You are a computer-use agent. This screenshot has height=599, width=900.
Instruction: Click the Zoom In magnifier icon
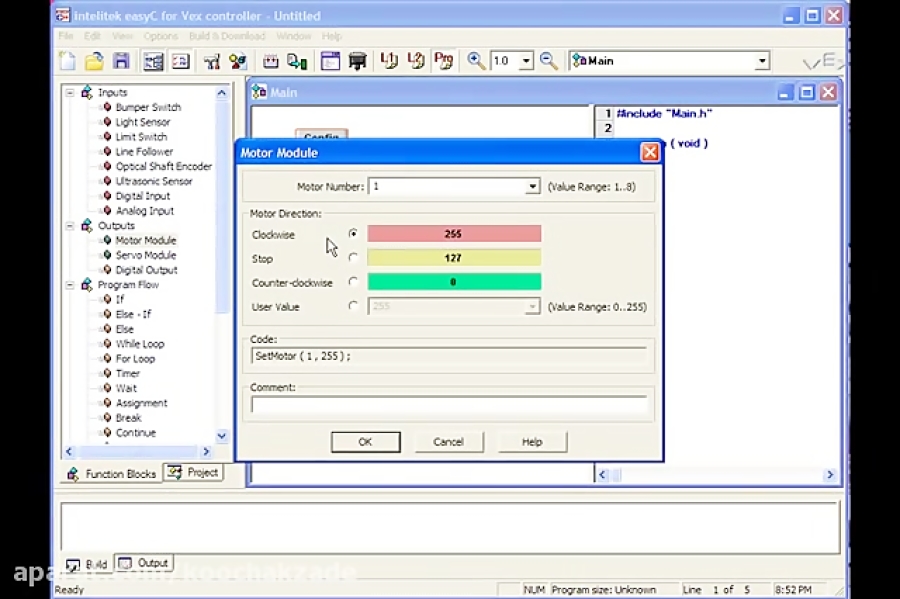(477, 60)
